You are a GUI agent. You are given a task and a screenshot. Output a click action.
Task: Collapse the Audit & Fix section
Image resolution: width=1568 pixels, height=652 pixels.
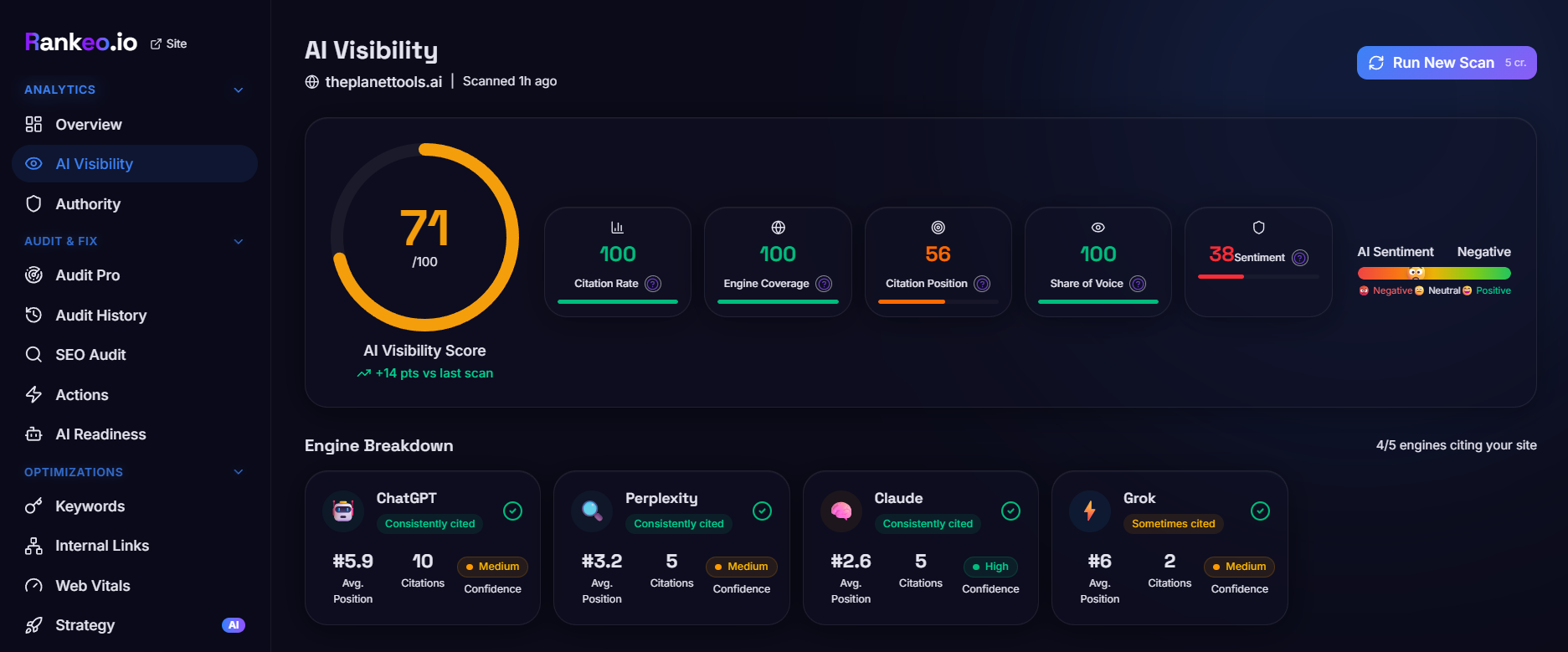coord(239,242)
